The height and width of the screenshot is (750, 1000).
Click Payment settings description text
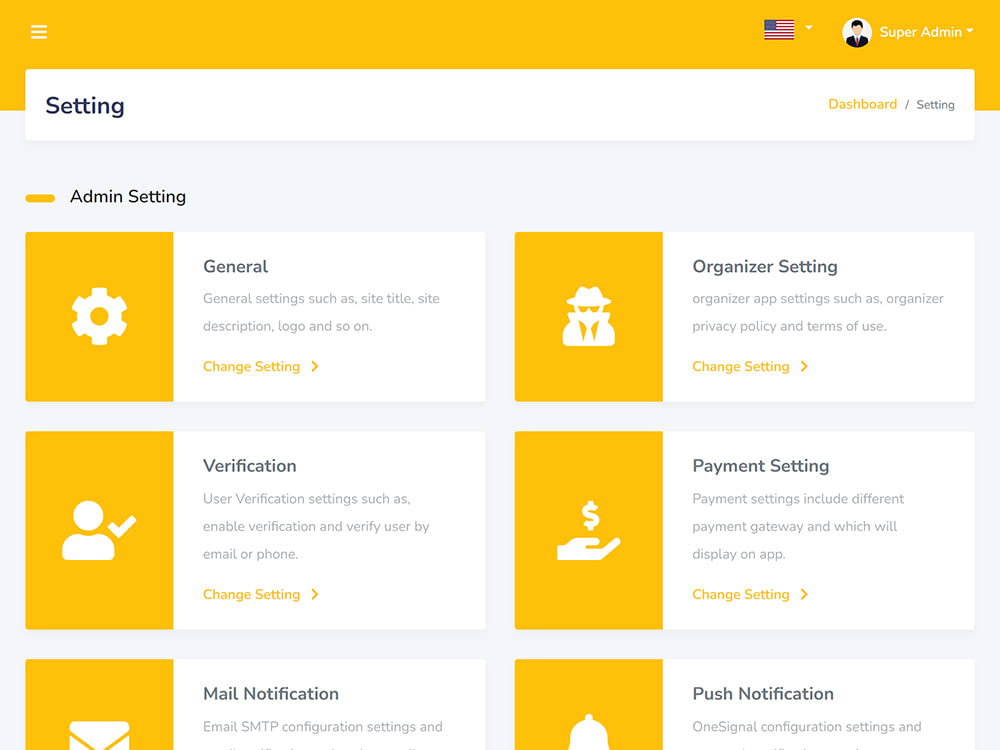798,526
